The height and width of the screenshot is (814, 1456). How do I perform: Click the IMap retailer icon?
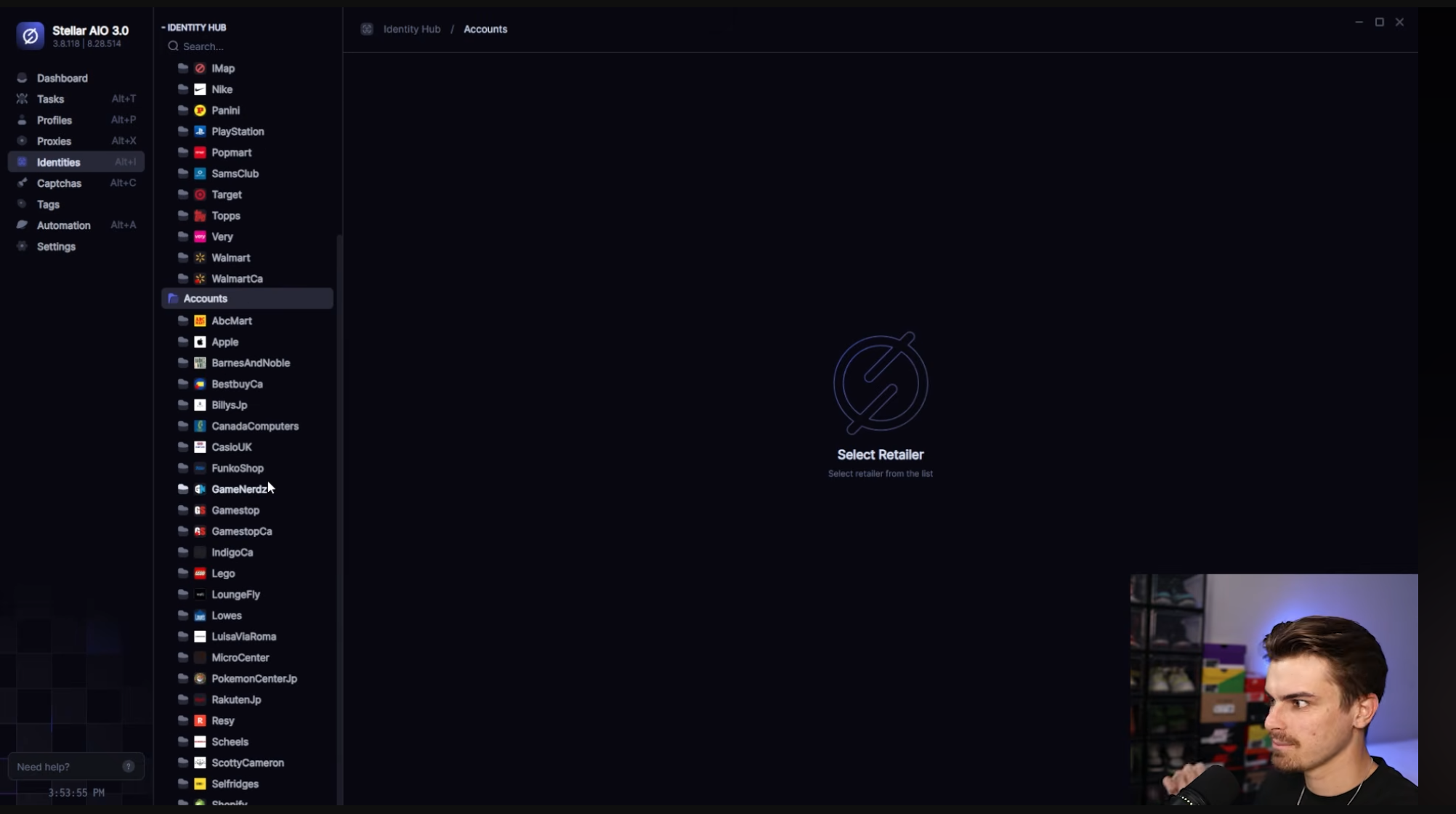(x=200, y=68)
